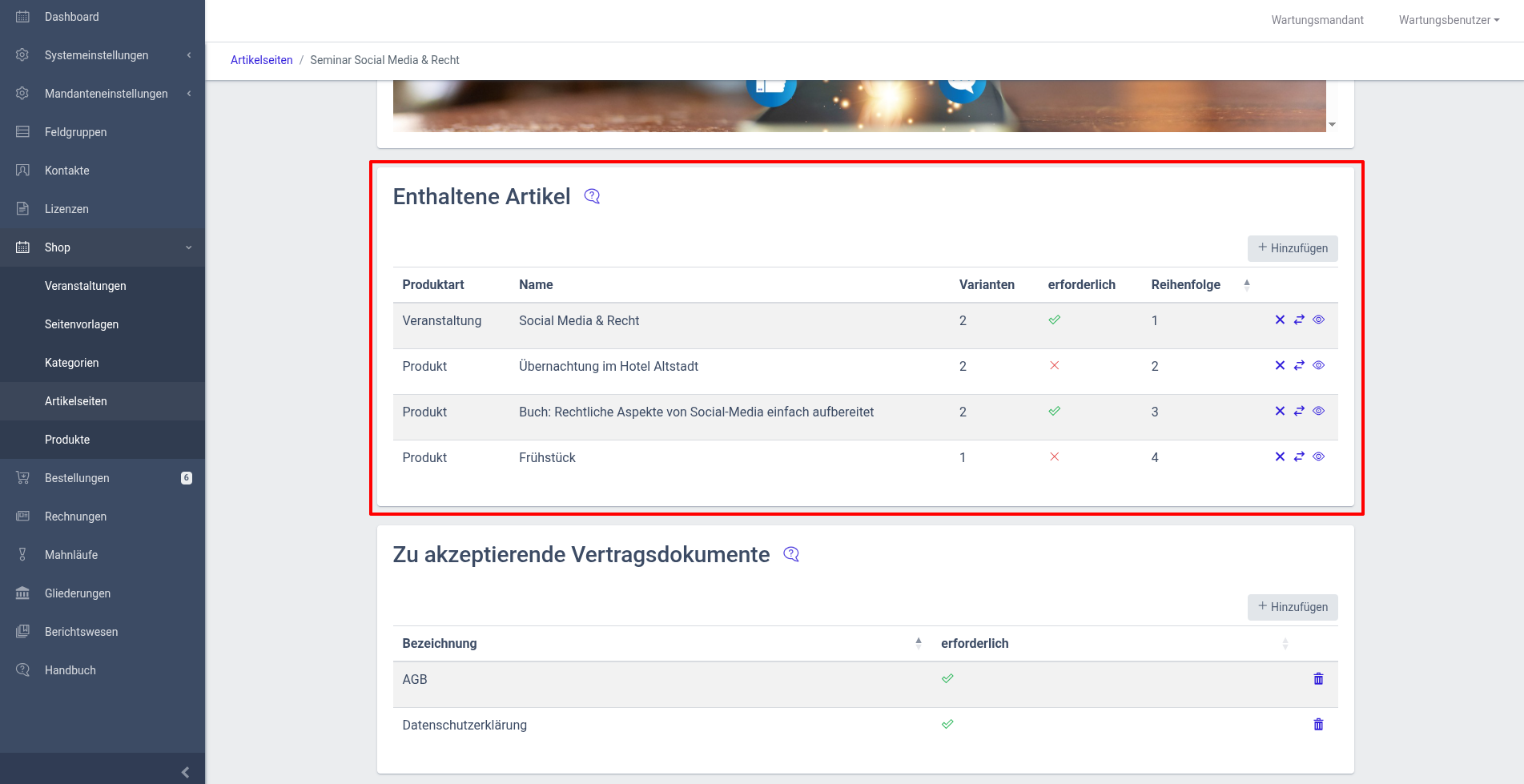Viewport: 1524px width, 784px height.
Task: Open the Wartungsbenutzer user dropdown
Action: [1448, 20]
